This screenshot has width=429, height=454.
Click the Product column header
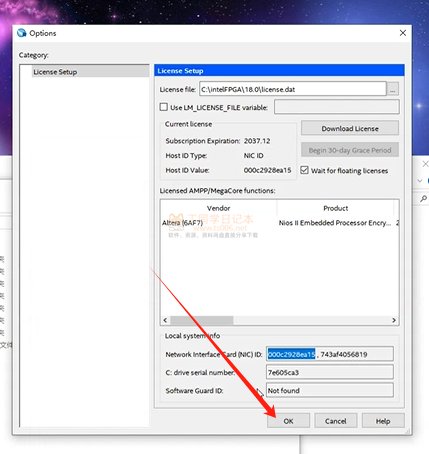click(x=335, y=208)
